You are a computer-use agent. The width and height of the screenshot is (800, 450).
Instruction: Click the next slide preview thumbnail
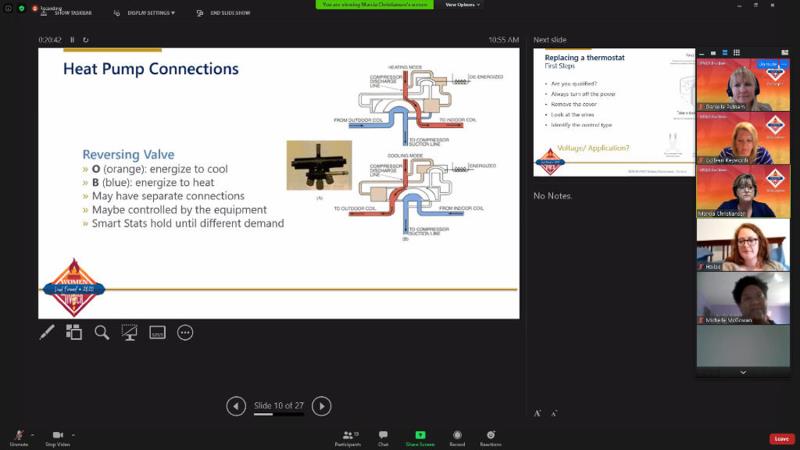coord(612,112)
